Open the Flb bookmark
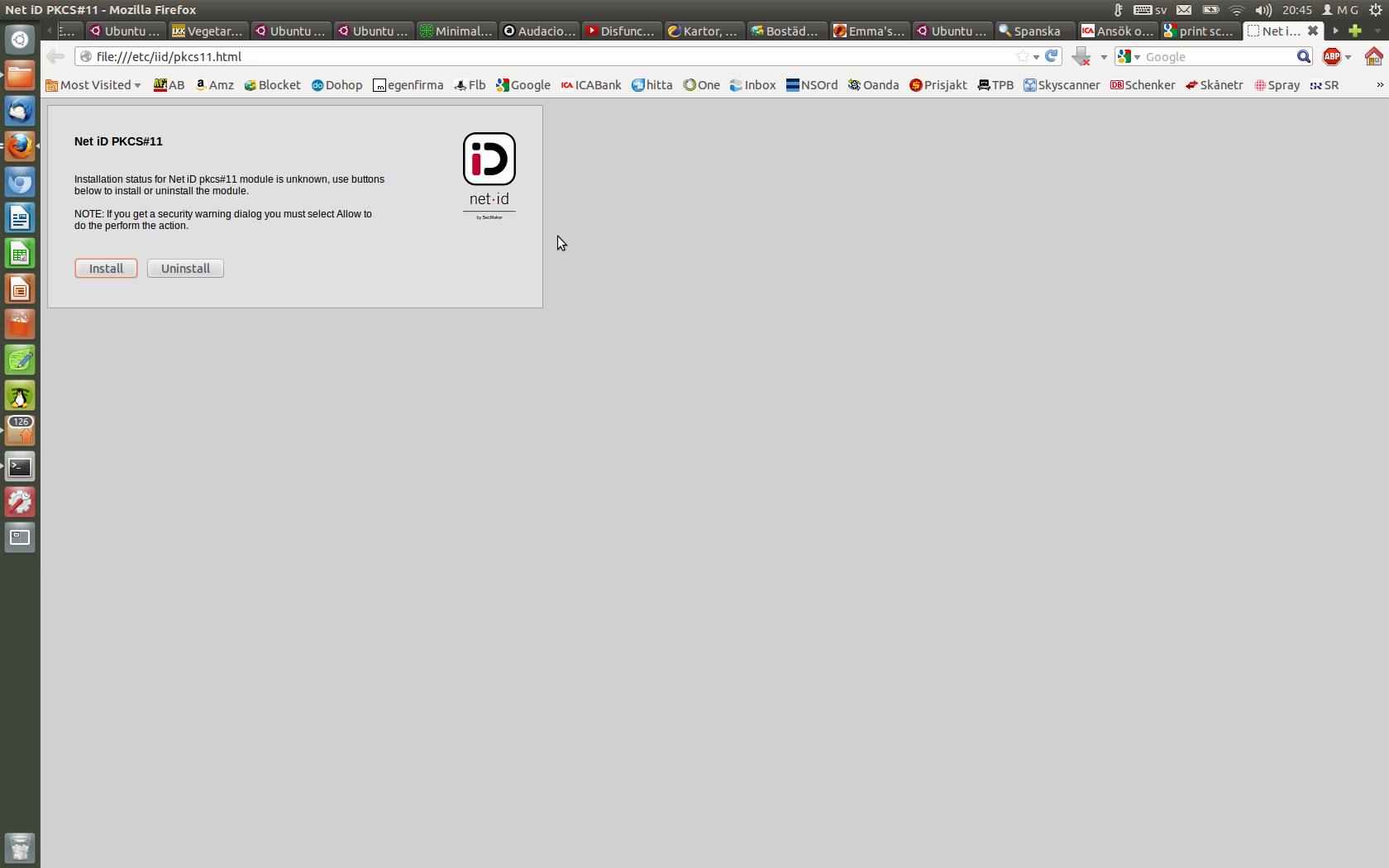 [470, 85]
